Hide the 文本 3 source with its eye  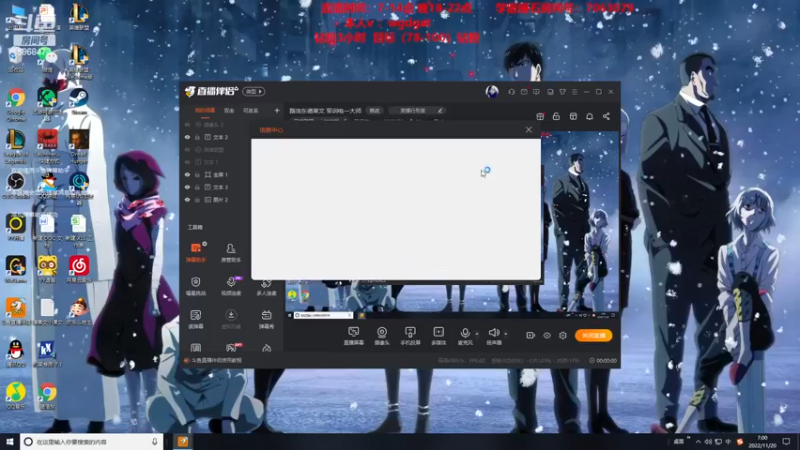coord(187,187)
